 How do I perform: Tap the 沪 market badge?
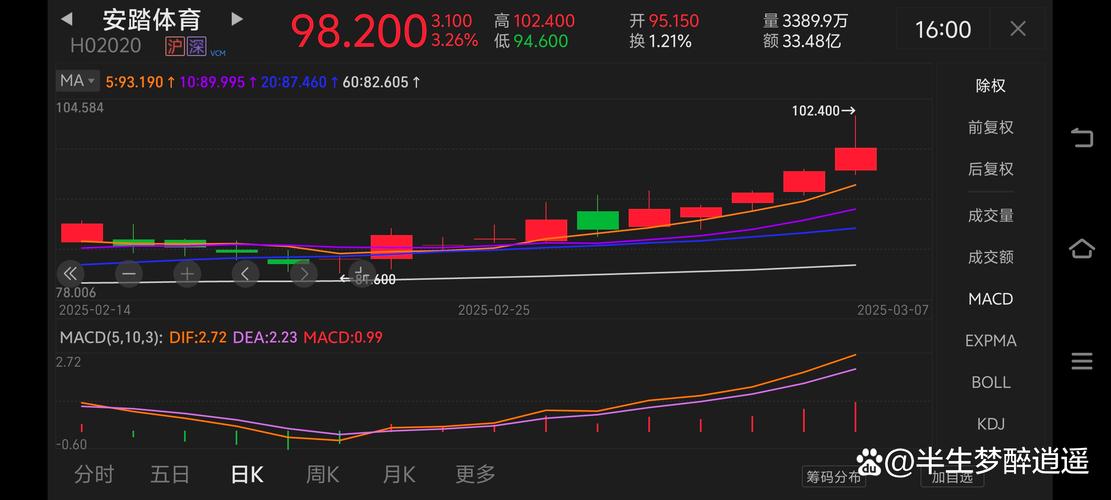point(175,47)
